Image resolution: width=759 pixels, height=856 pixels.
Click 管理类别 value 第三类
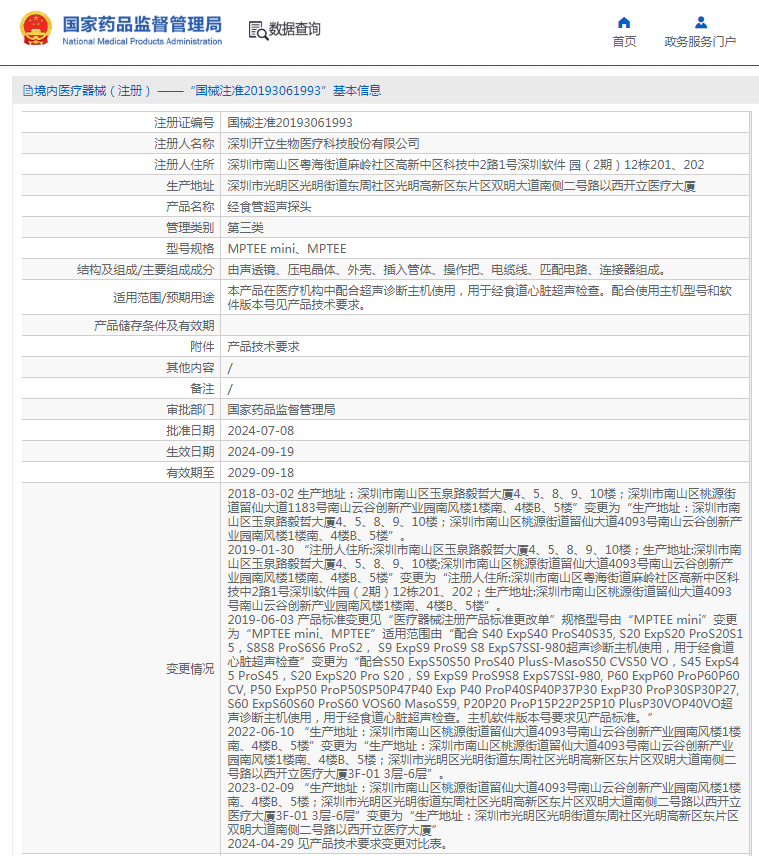pos(245,228)
